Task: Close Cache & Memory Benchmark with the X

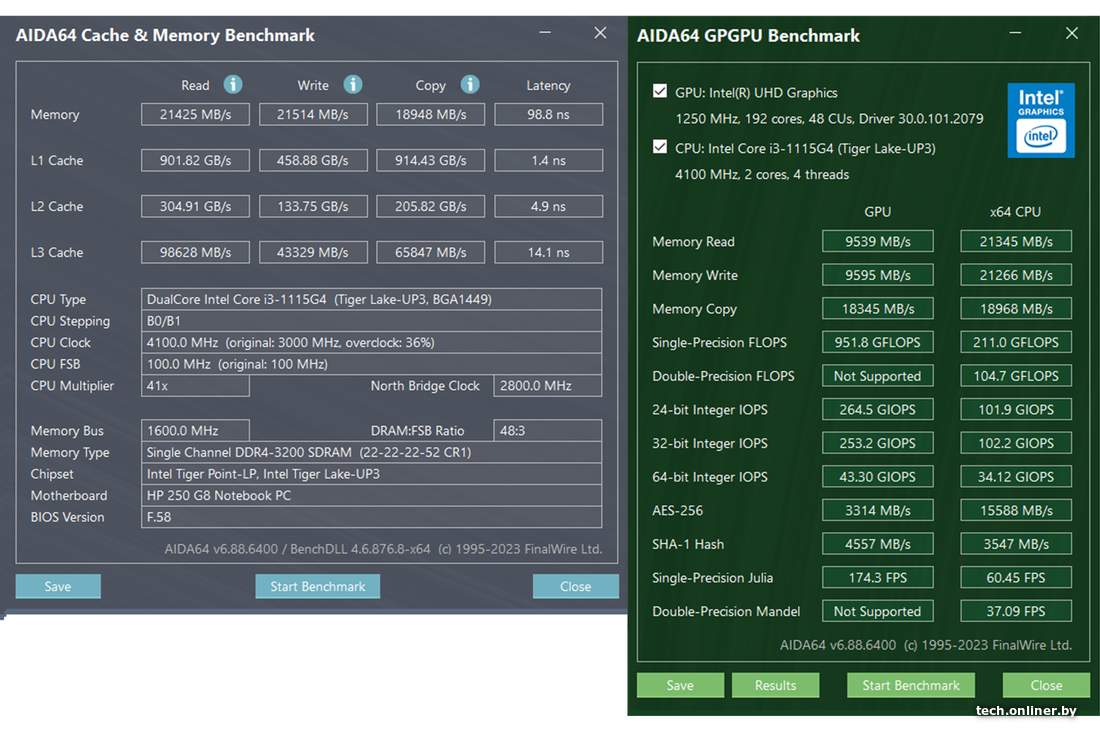Action: [600, 33]
